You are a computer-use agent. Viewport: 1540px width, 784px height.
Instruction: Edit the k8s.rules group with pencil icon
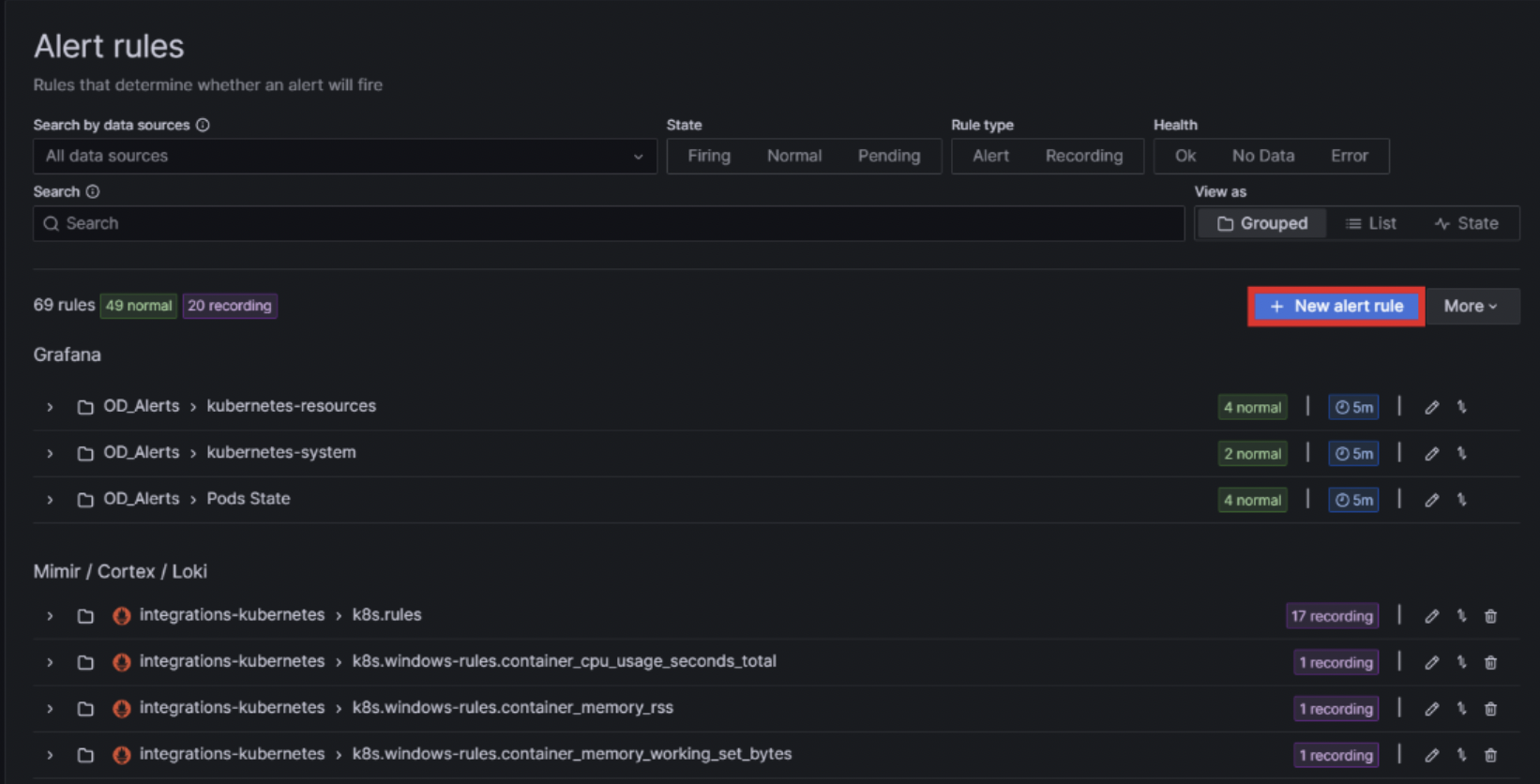tap(1431, 616)
